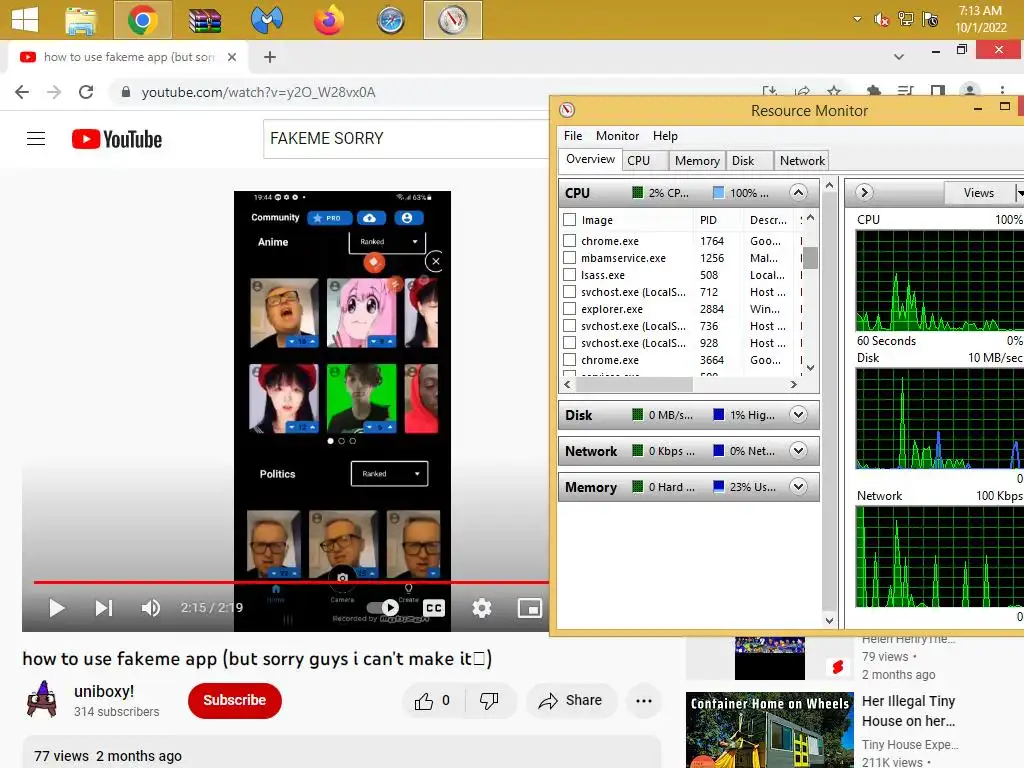
Task: Open Resource Monitor File menu
Action: [x=573, y=136]
